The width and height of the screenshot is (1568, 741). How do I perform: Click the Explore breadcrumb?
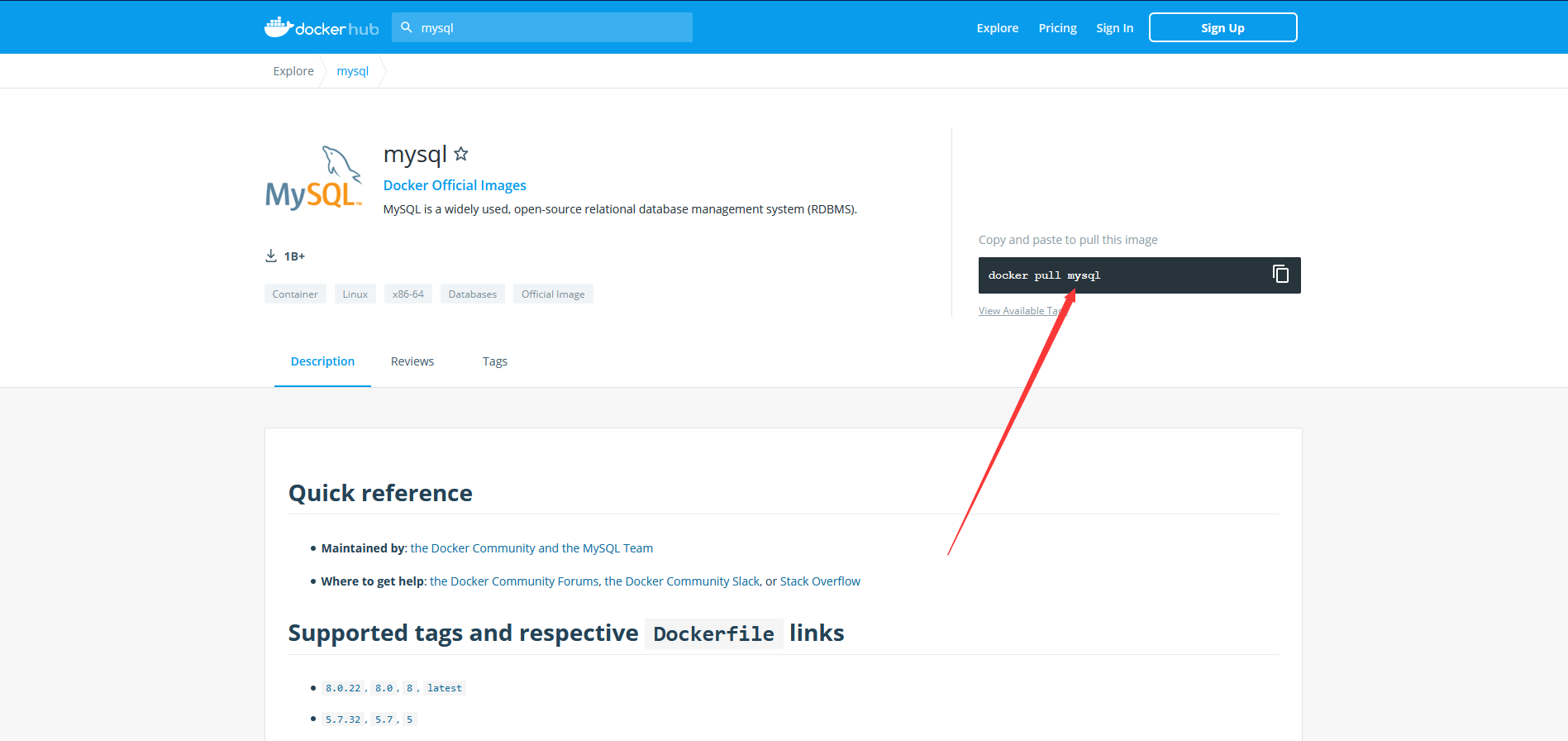pos(293,71)
